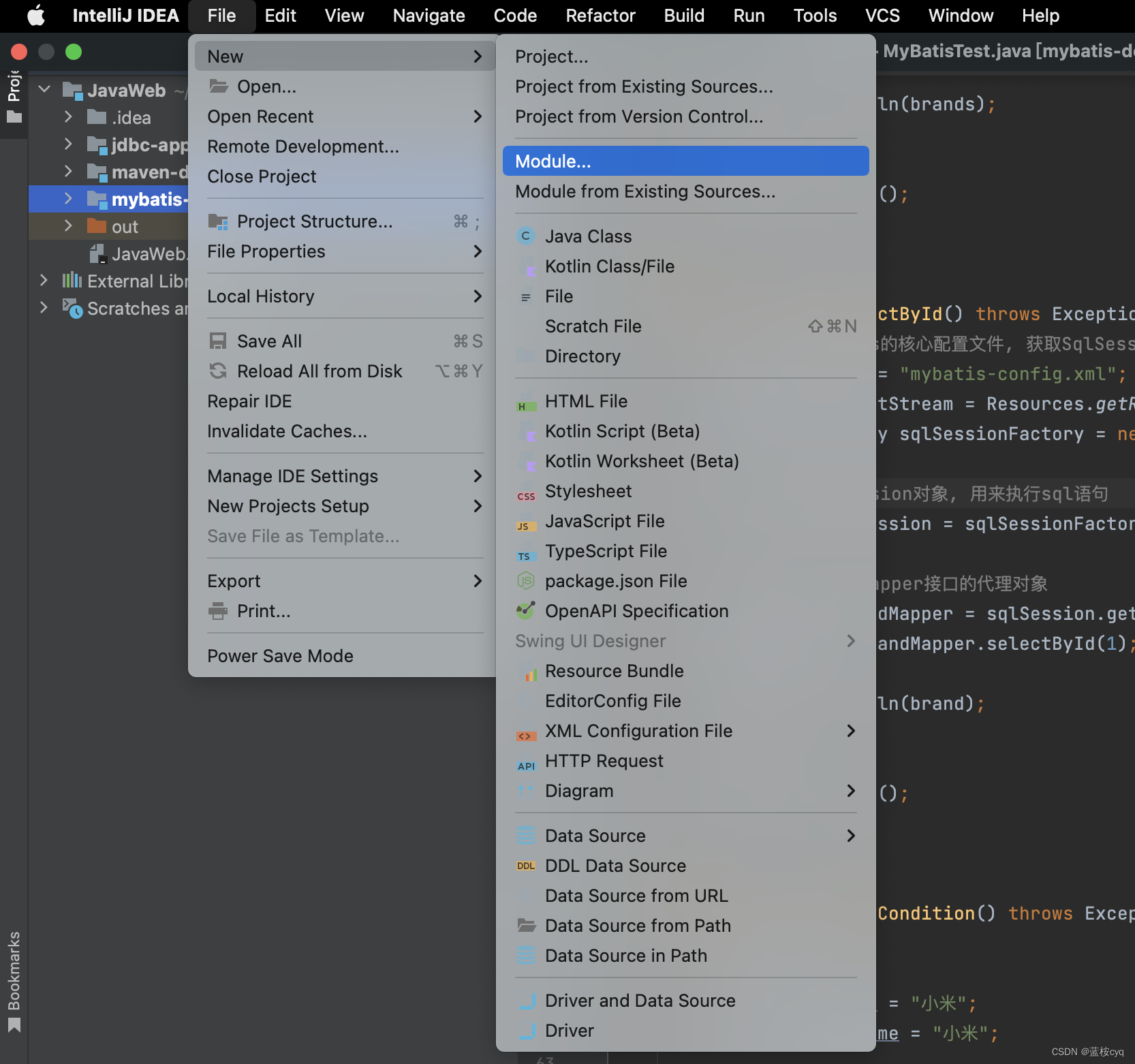Expand the External Libraries node

[x=44, y=281]
